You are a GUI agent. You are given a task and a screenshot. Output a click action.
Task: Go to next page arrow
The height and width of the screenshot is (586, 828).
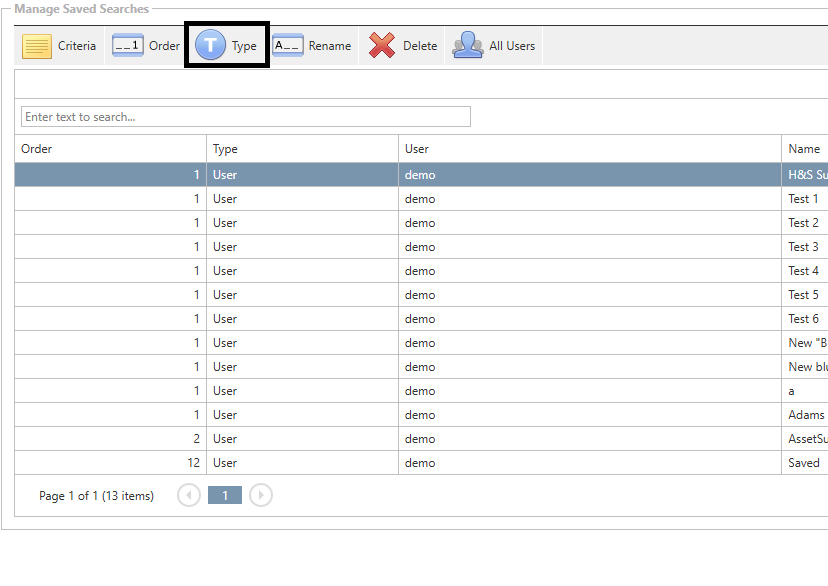(260, 495)
